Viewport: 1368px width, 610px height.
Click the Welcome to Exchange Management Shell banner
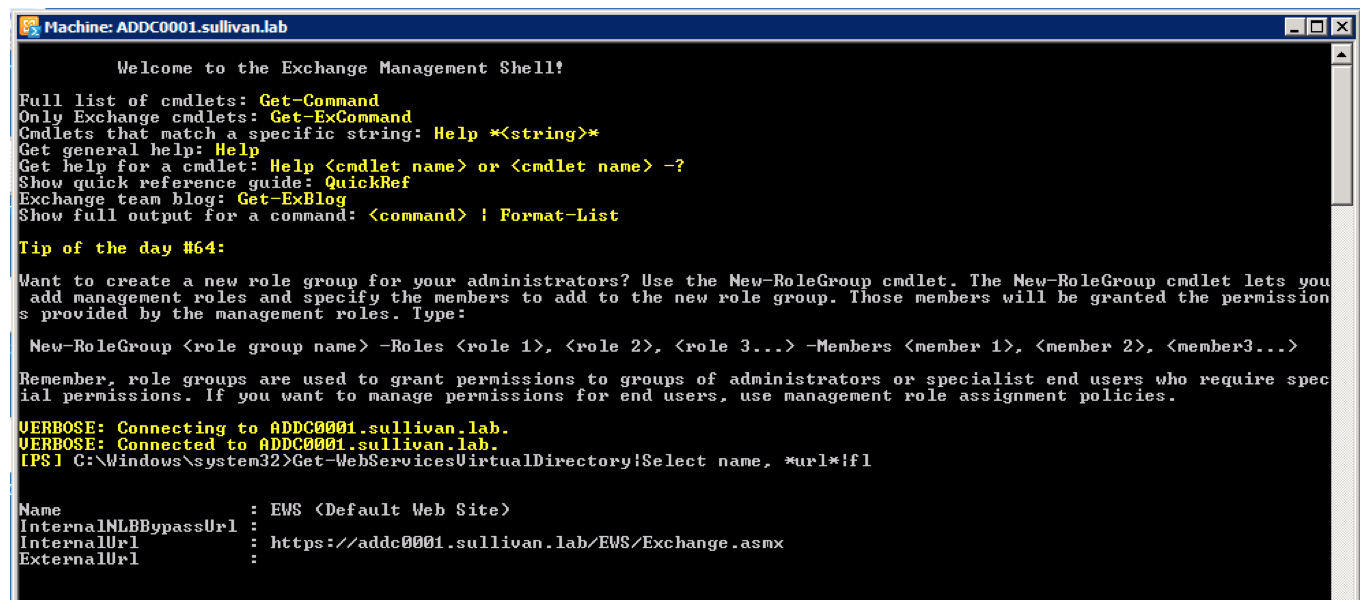coord(340,68)
